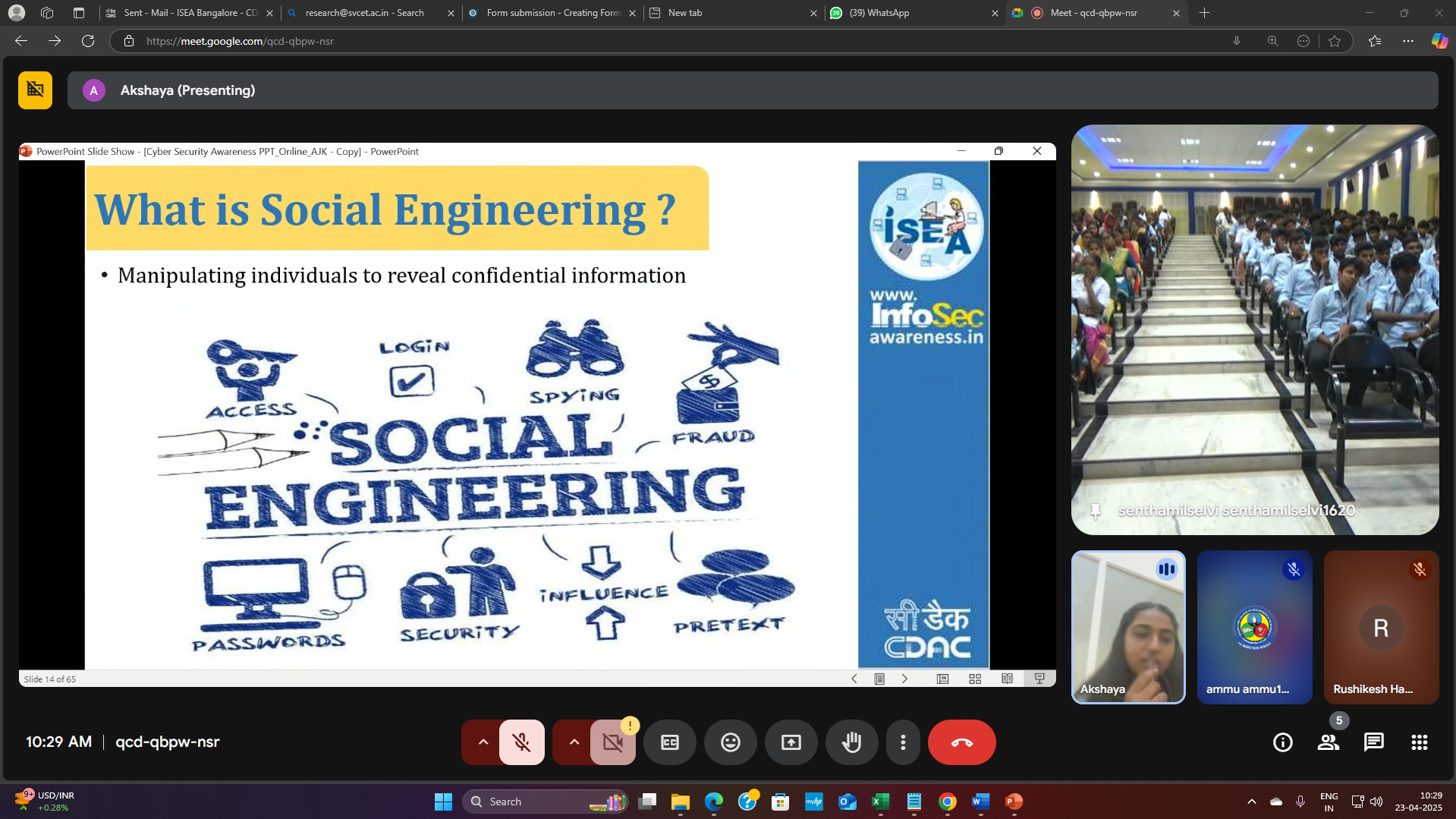Turn on the camera toggle

(612, 742)
